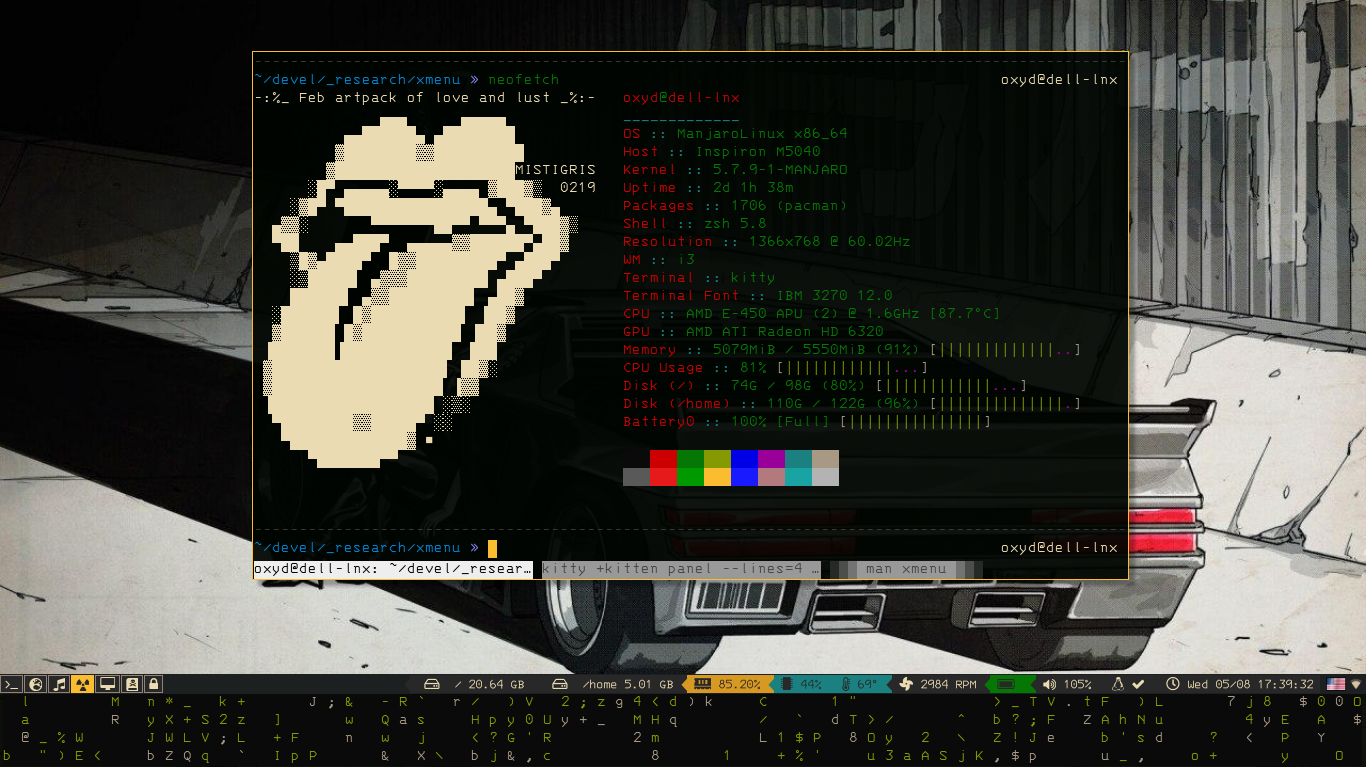Click the yellow terminal cursor at prompt
Viewport: 1366px width, 767px height.
pos(492,548)
